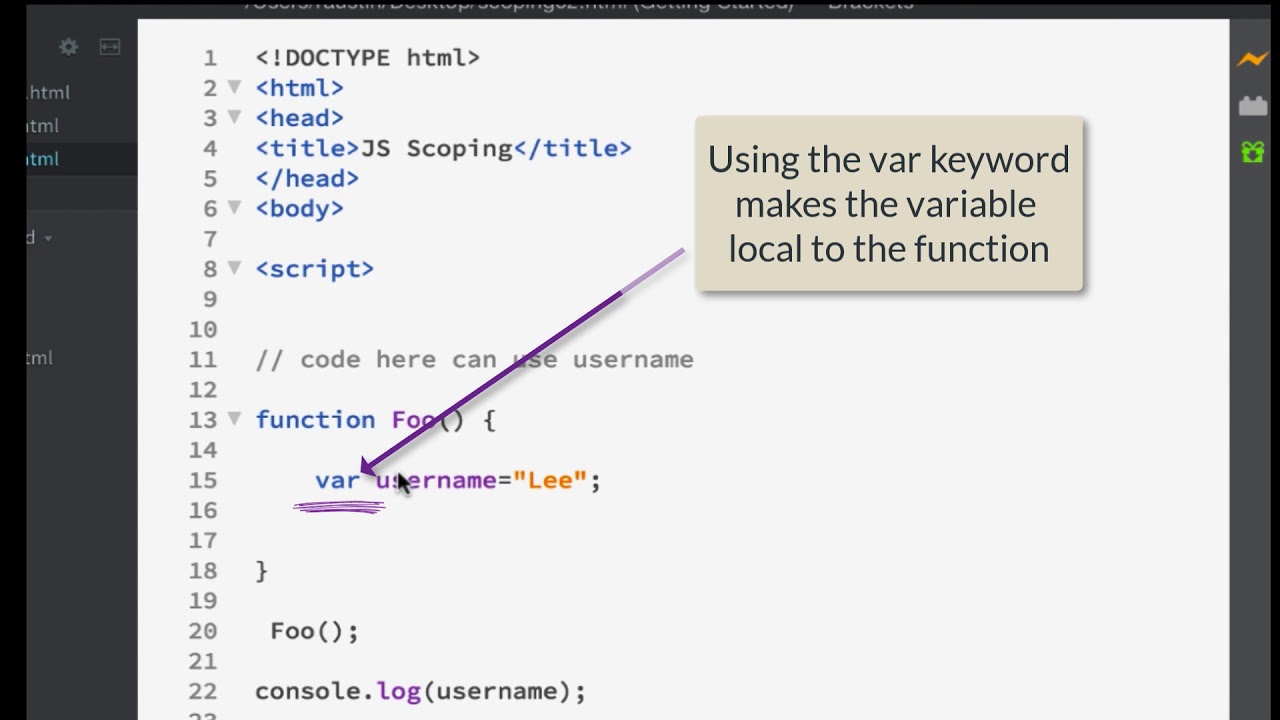The height and width of the screenshot is (720, 1280).
Task: Toggle the split view editor icon
Action: (109, 47)
